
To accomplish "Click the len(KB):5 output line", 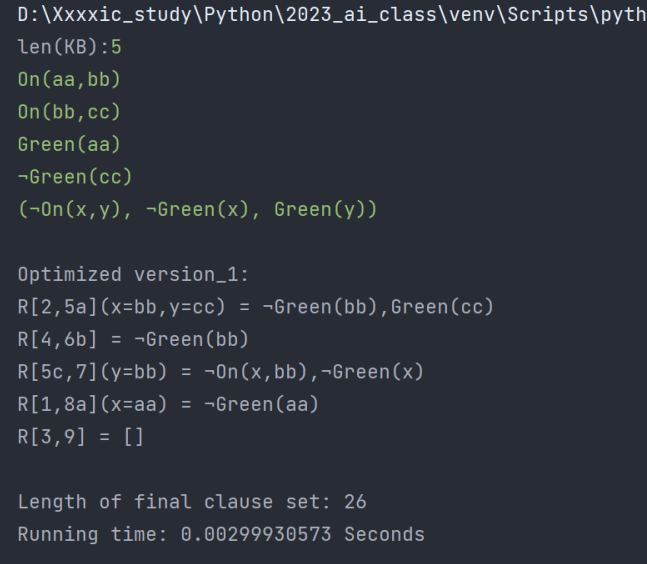I will tap(69, 47).
